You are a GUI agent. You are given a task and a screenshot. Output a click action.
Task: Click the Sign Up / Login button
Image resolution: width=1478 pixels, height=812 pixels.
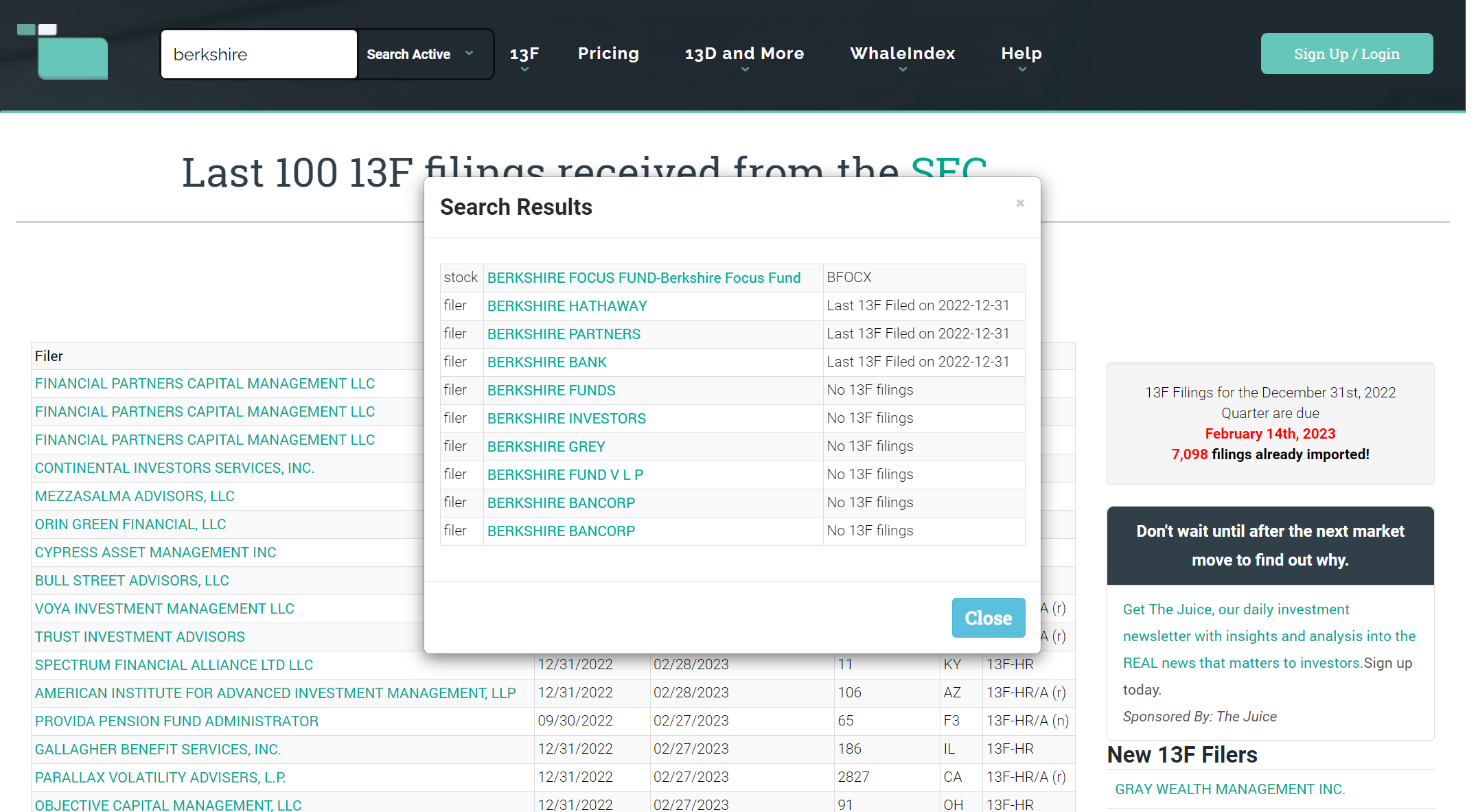click(x=1346, y=54)
